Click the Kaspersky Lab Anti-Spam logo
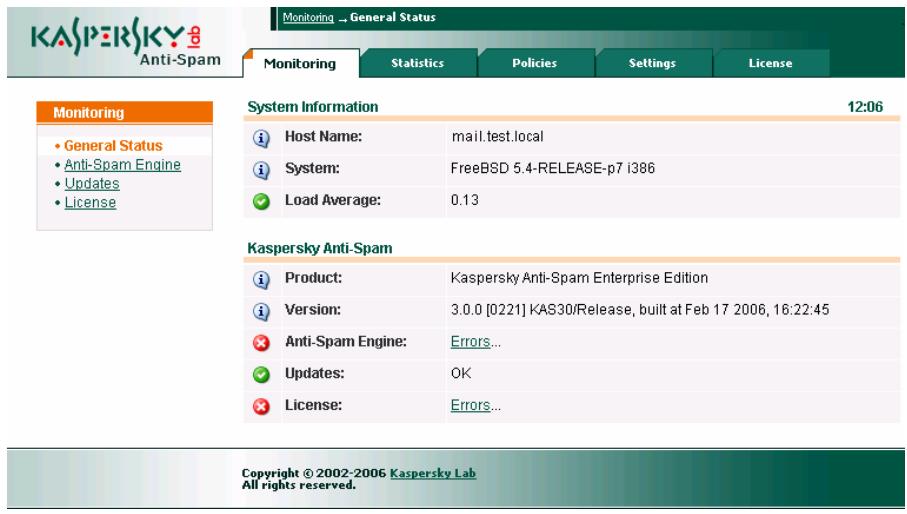The image size is (907, 514). pyautogui.click(x=125, y=41)
